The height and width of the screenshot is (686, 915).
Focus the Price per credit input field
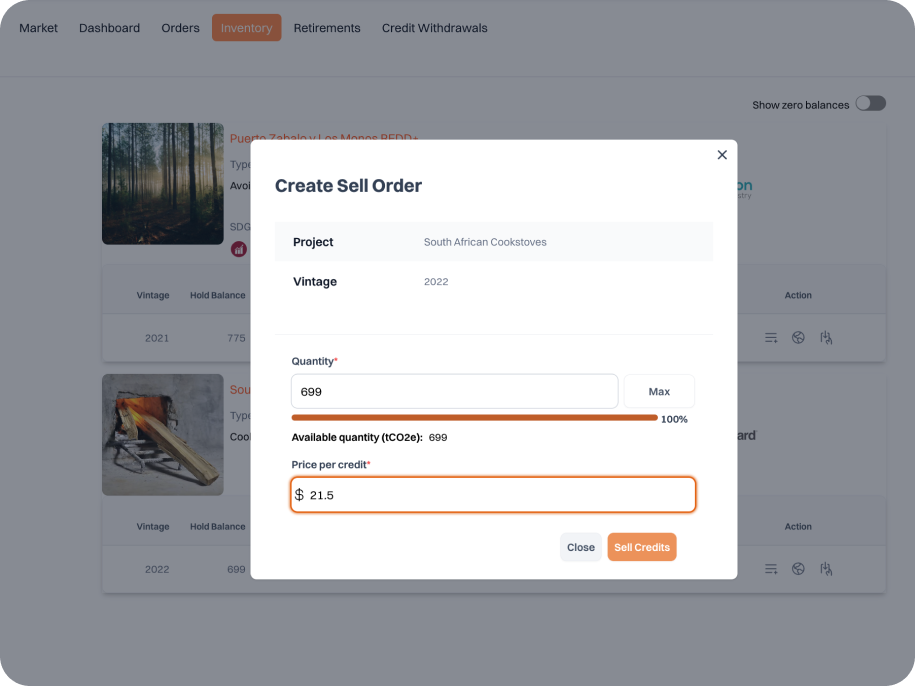pyautogui.click(x=493, y=495)
